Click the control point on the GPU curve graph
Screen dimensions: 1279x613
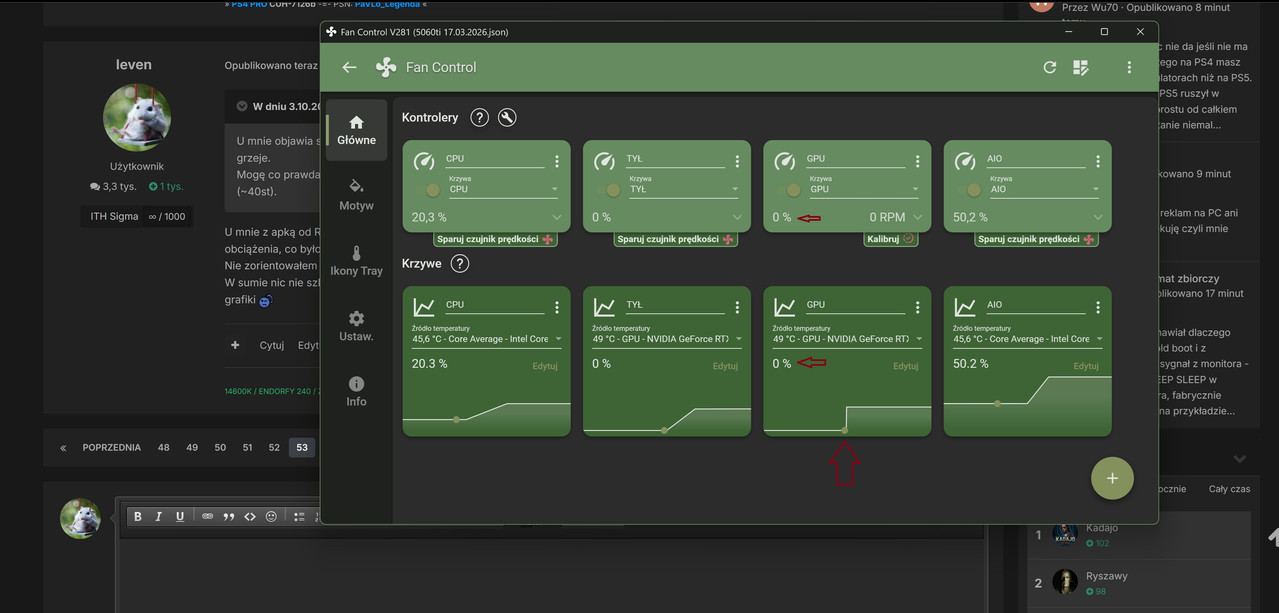coord(845,430)
